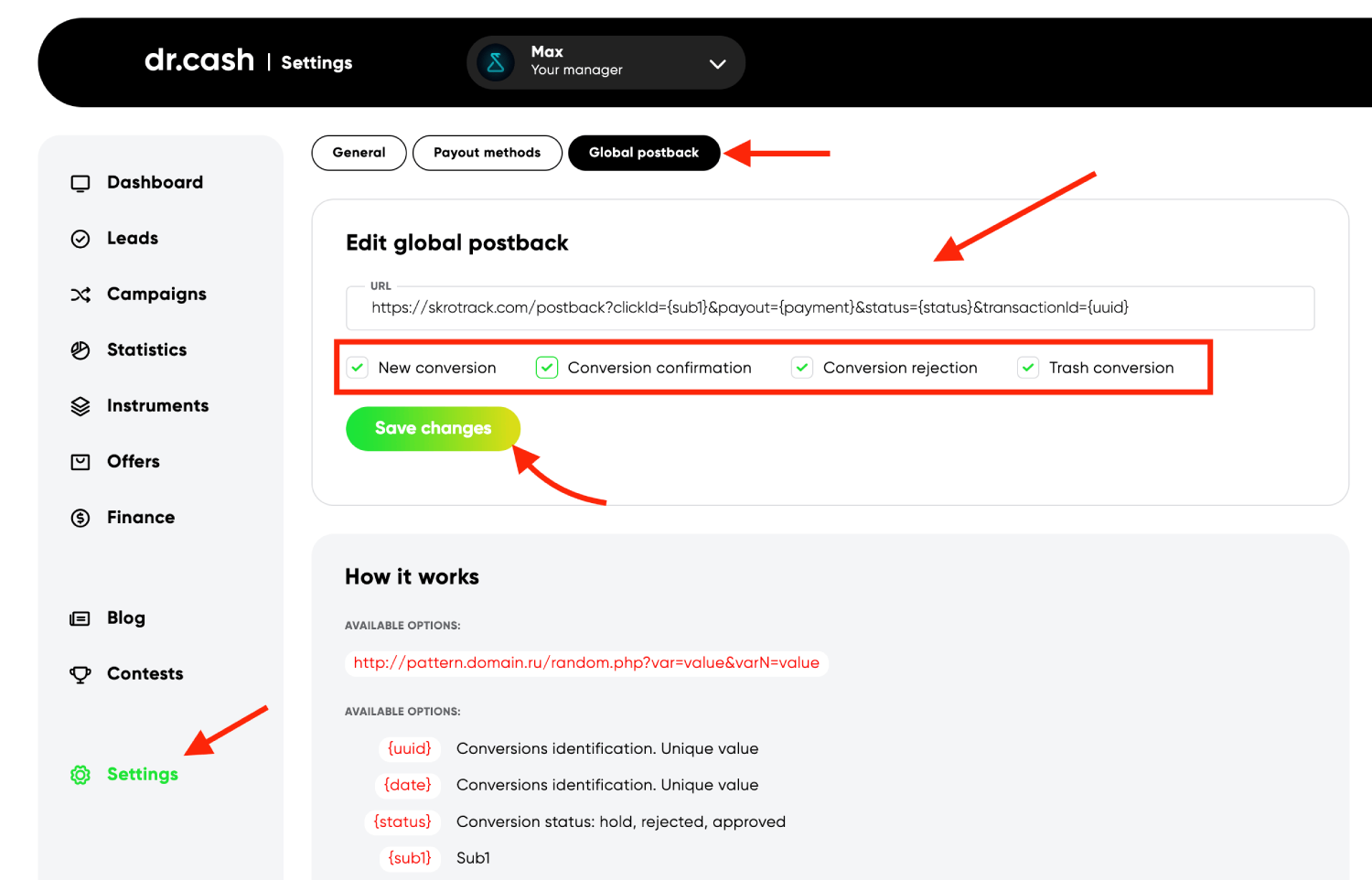Toggle the New conversion checkbox
Viewport: 1372px width, 880px height.
[x=358, y=368]
